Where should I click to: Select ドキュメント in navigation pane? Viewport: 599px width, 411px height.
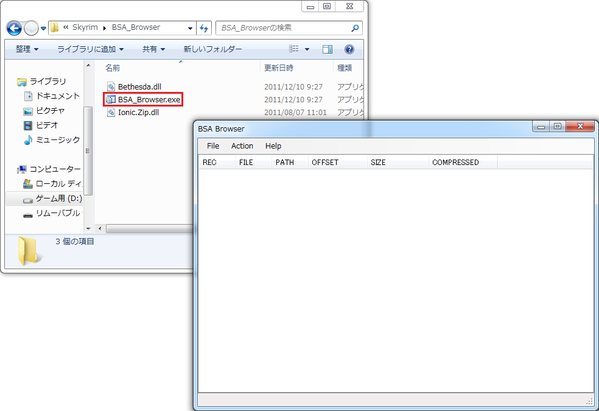click(52, 96)
